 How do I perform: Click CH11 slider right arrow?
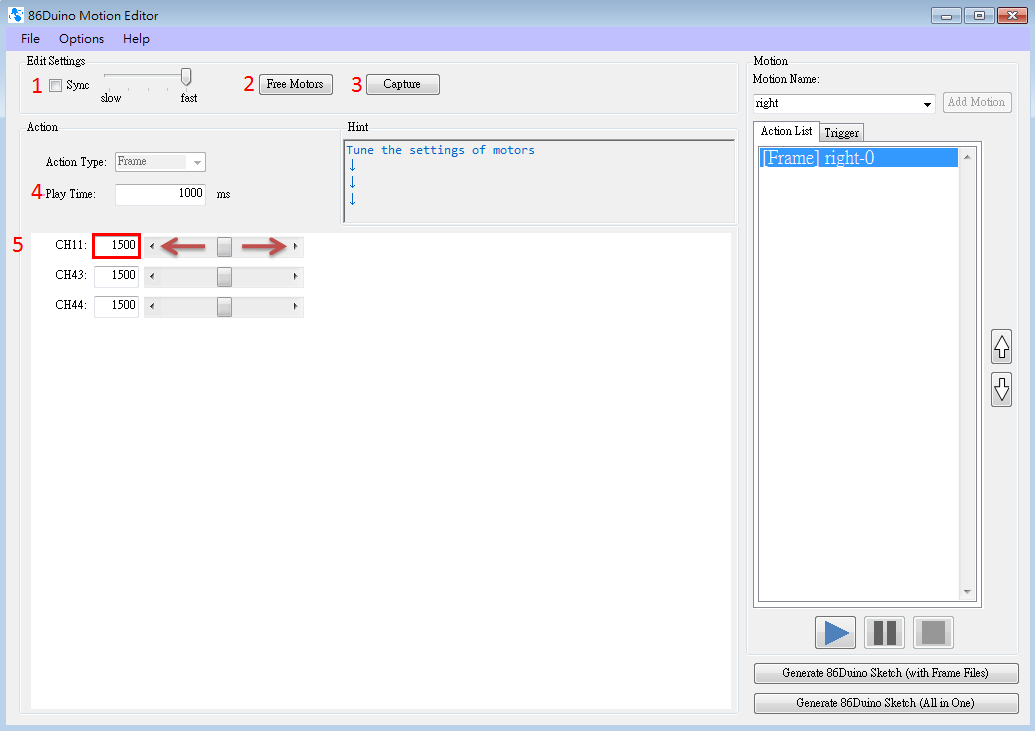coord(295,246)
